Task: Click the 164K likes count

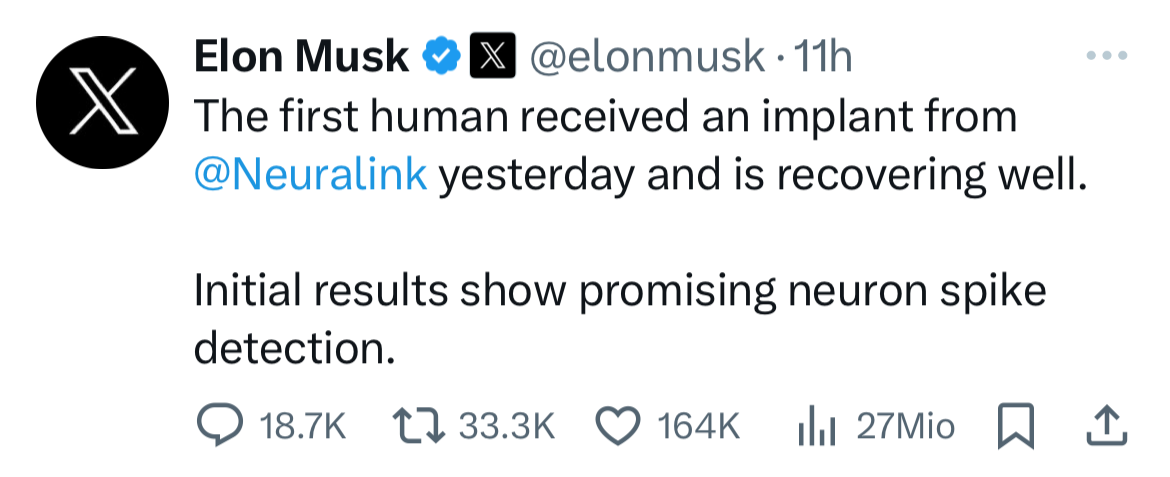Action: click(x=698, y=426)
